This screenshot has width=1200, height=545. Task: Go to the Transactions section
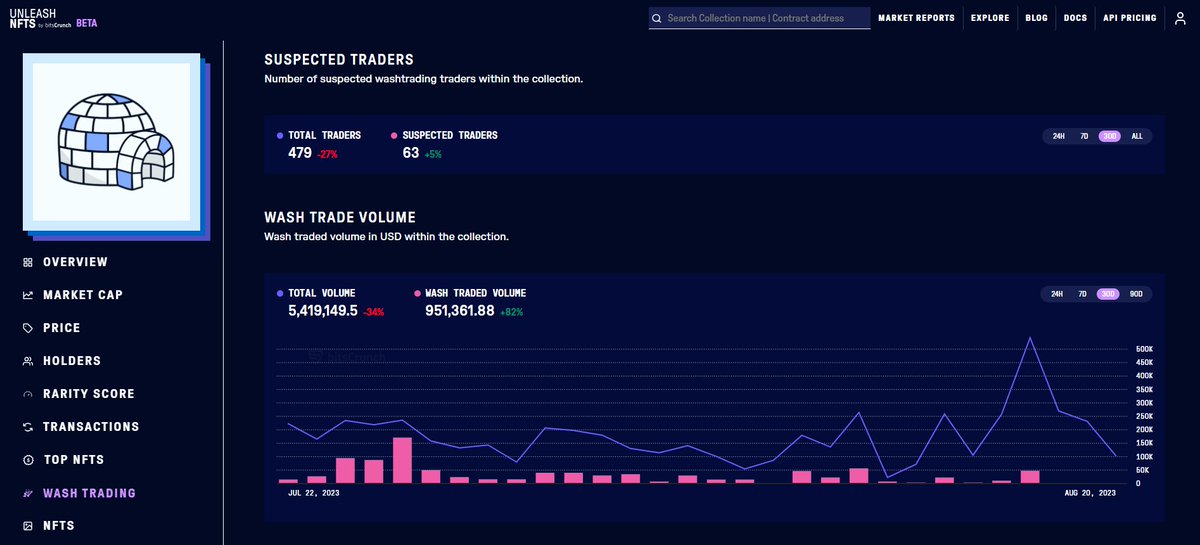pyautogui.click(x=91, y=427)
